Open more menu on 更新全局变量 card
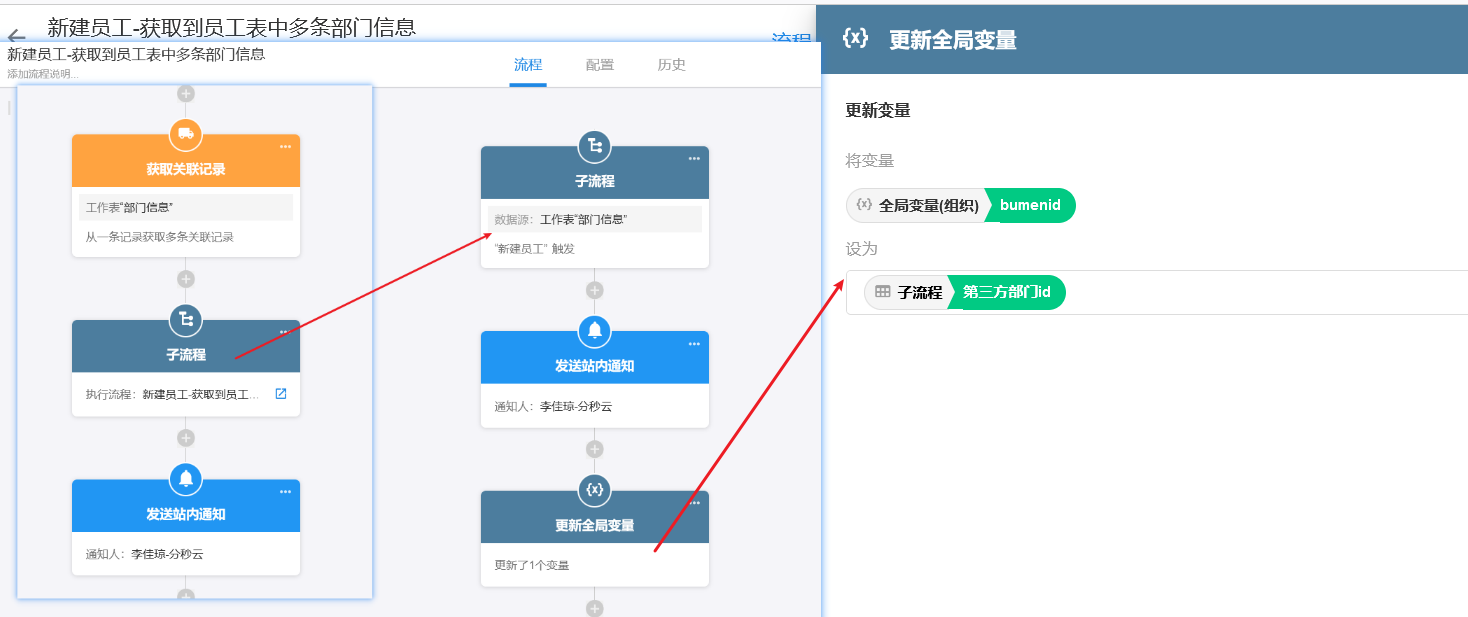 [x=694, y=503]
